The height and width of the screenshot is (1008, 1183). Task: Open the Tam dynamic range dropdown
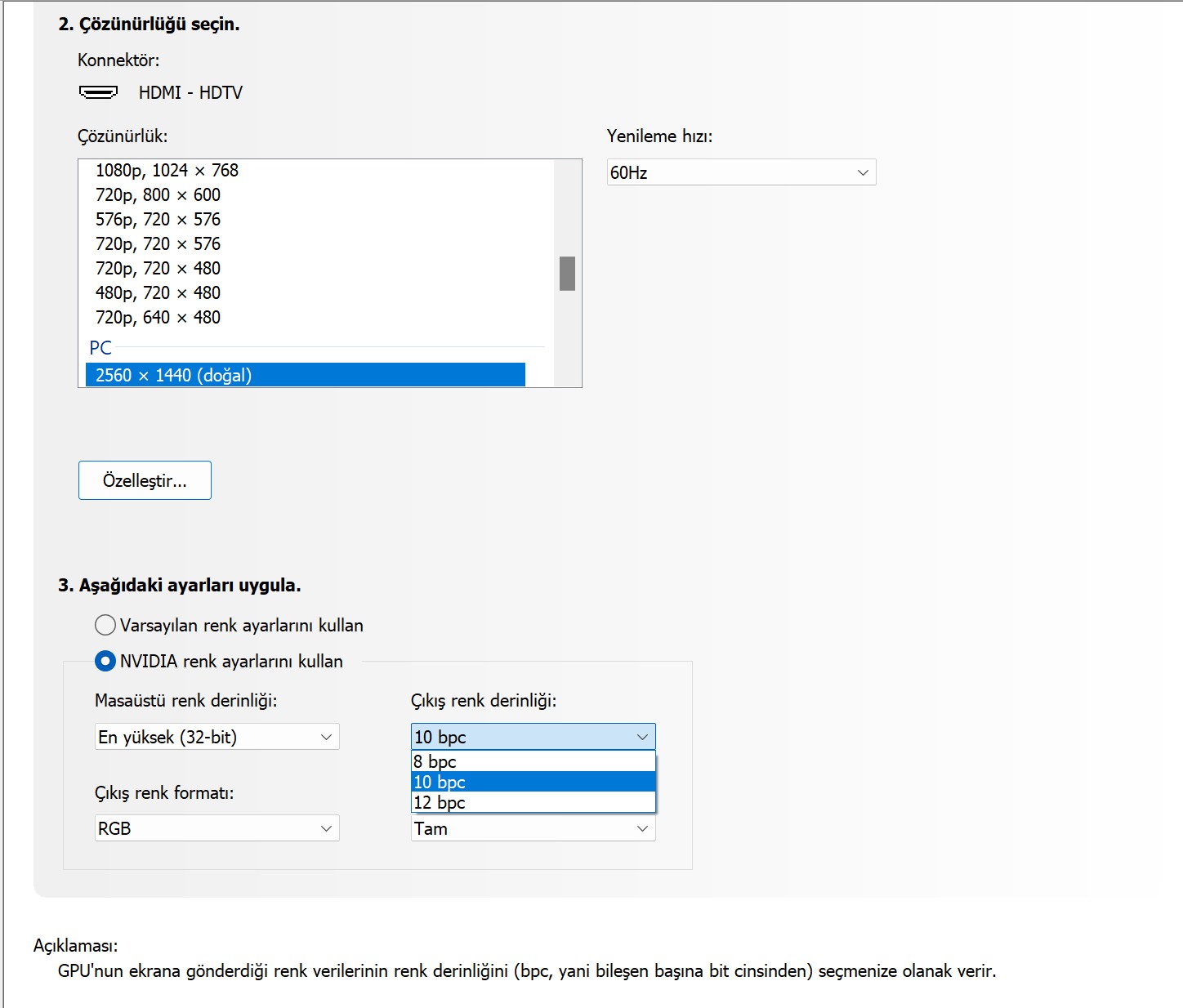(x=533, y=828)
